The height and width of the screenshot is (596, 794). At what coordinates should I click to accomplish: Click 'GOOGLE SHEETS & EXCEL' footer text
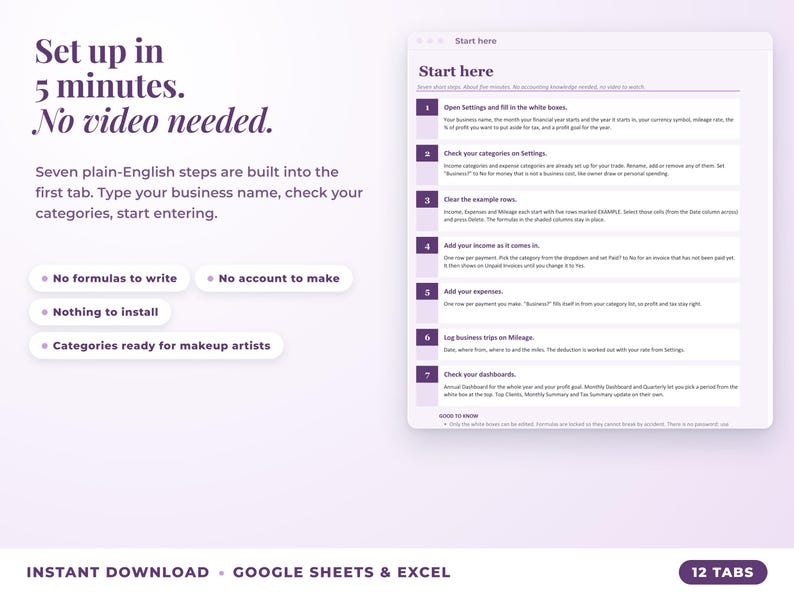point(341,572)
